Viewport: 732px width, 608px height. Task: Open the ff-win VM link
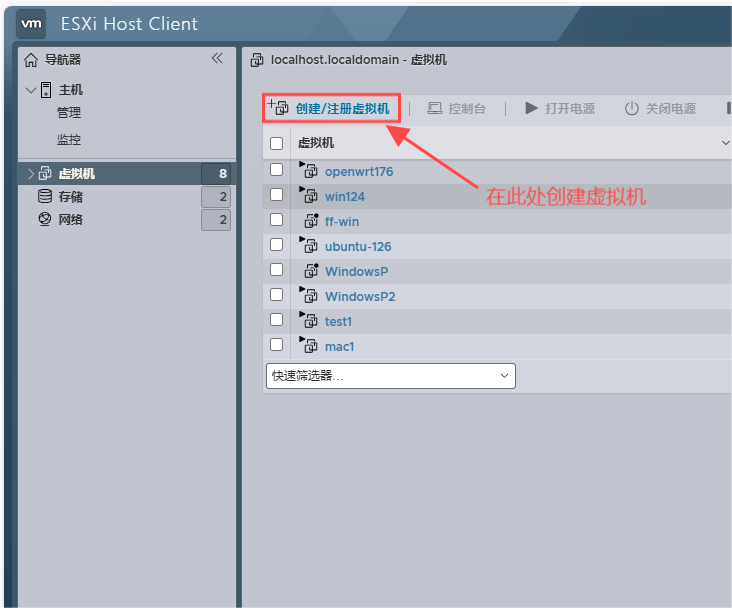(x=342, y=221)
